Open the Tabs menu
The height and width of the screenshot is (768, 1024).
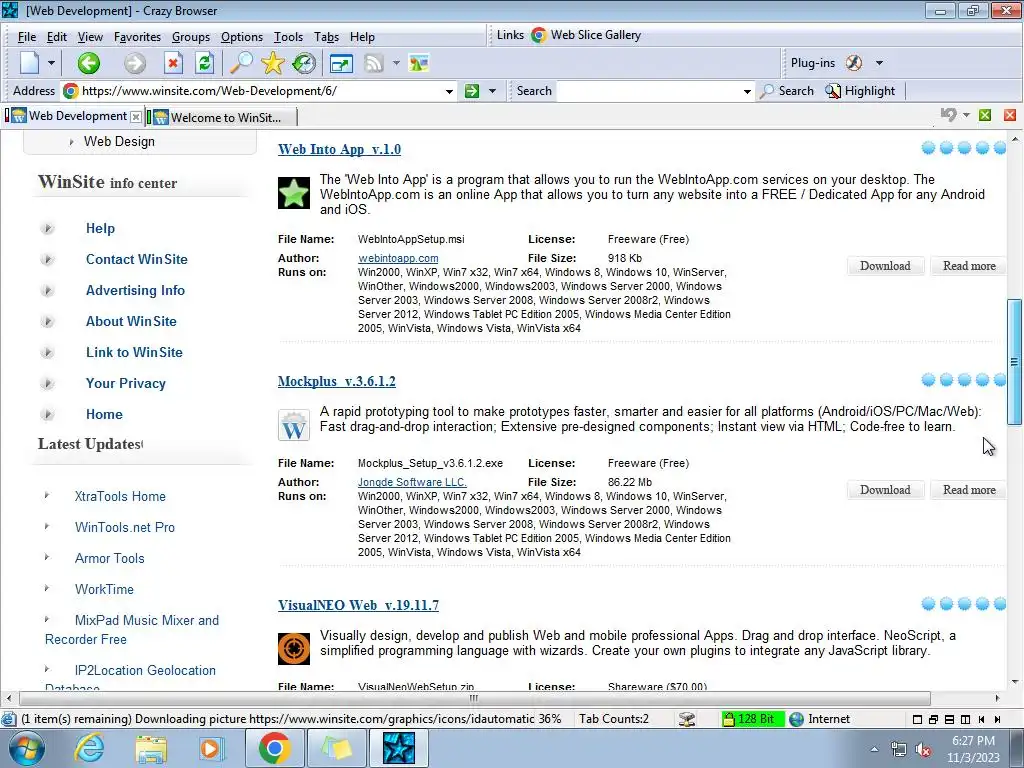pyautogui.click(x=326, y=37)
